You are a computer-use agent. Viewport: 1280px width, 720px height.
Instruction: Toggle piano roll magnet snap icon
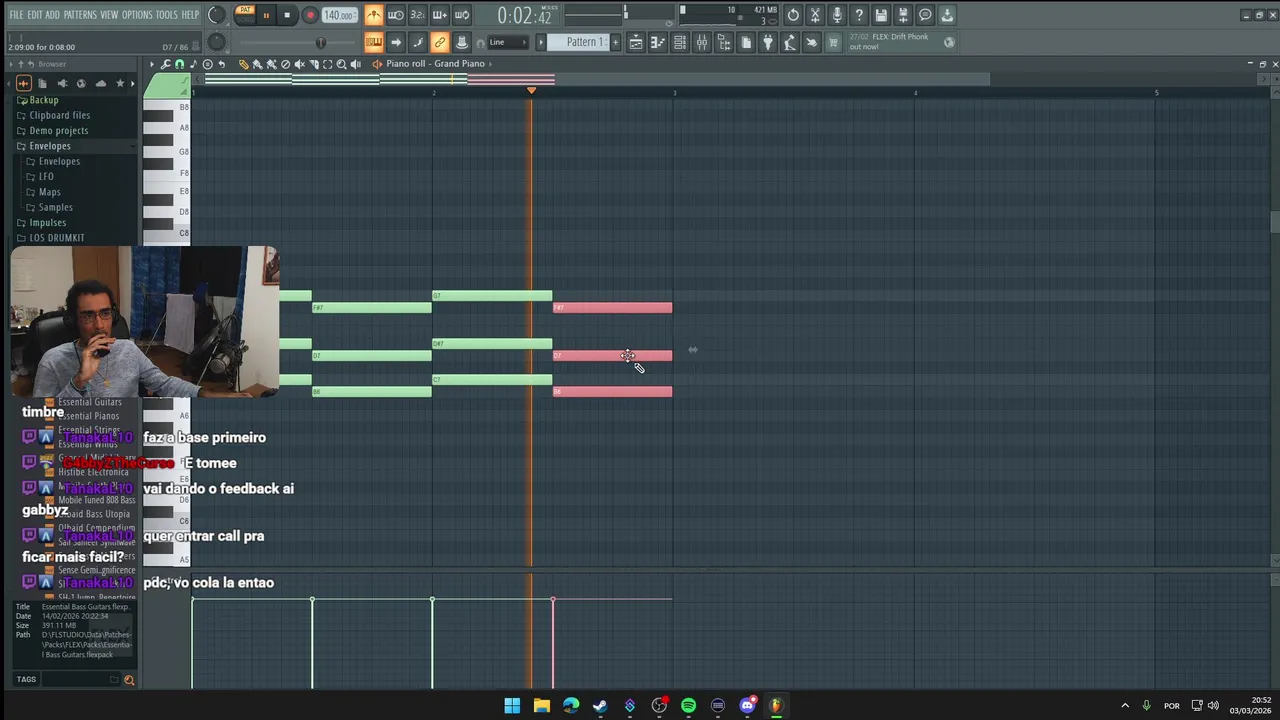pyautogui.click(x=179, y=64)
